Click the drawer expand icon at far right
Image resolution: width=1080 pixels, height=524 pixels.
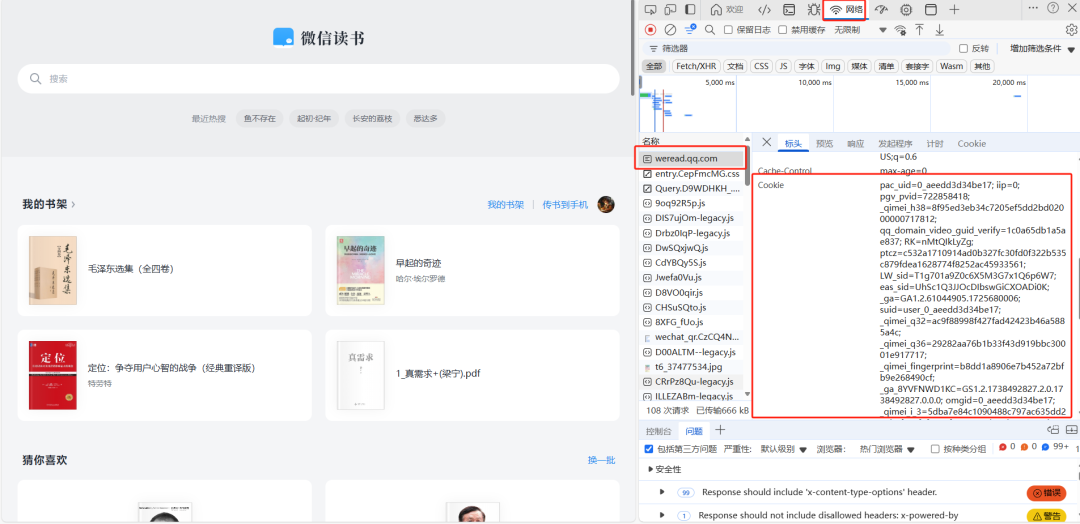[1072, 430]
